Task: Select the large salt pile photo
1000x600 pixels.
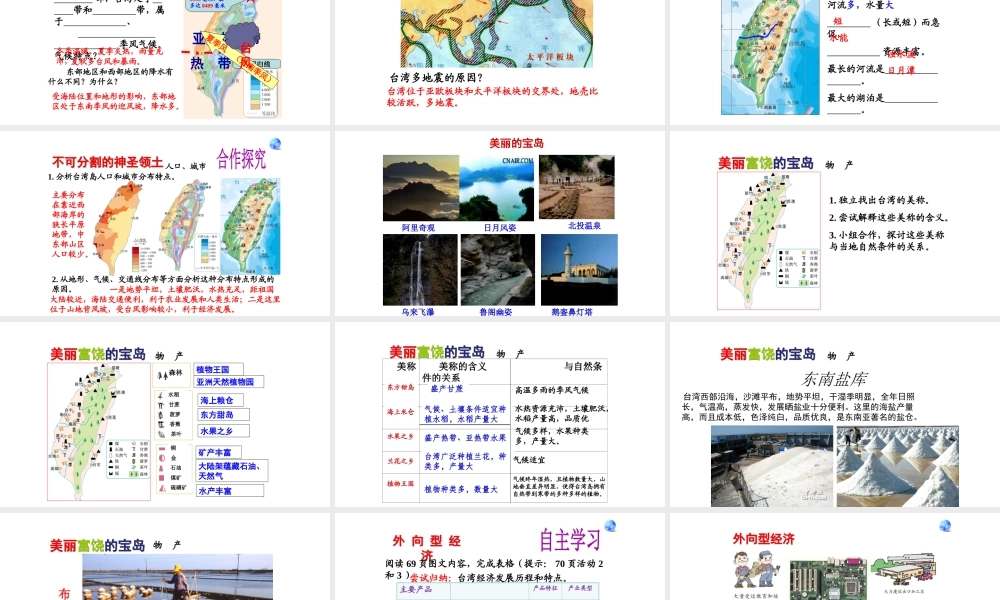Action: pos(772,467)
